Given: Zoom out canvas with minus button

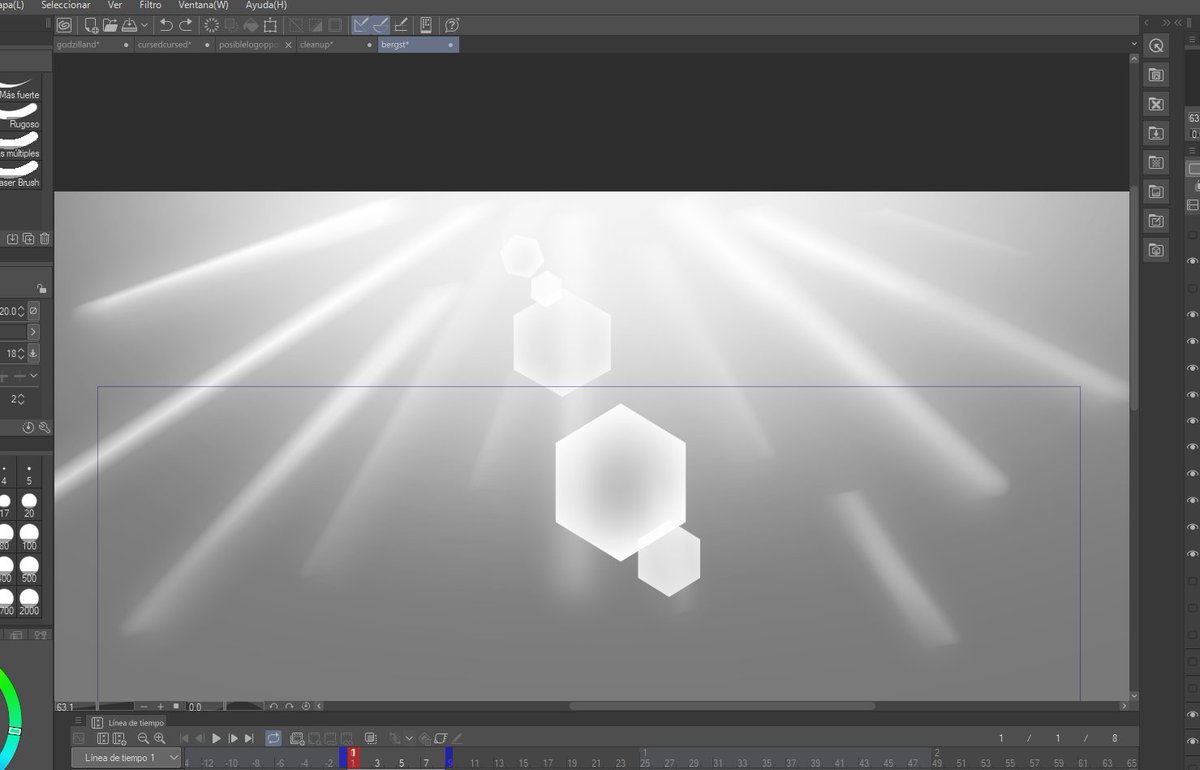Looking at the screenshot, I should point(144,707).
